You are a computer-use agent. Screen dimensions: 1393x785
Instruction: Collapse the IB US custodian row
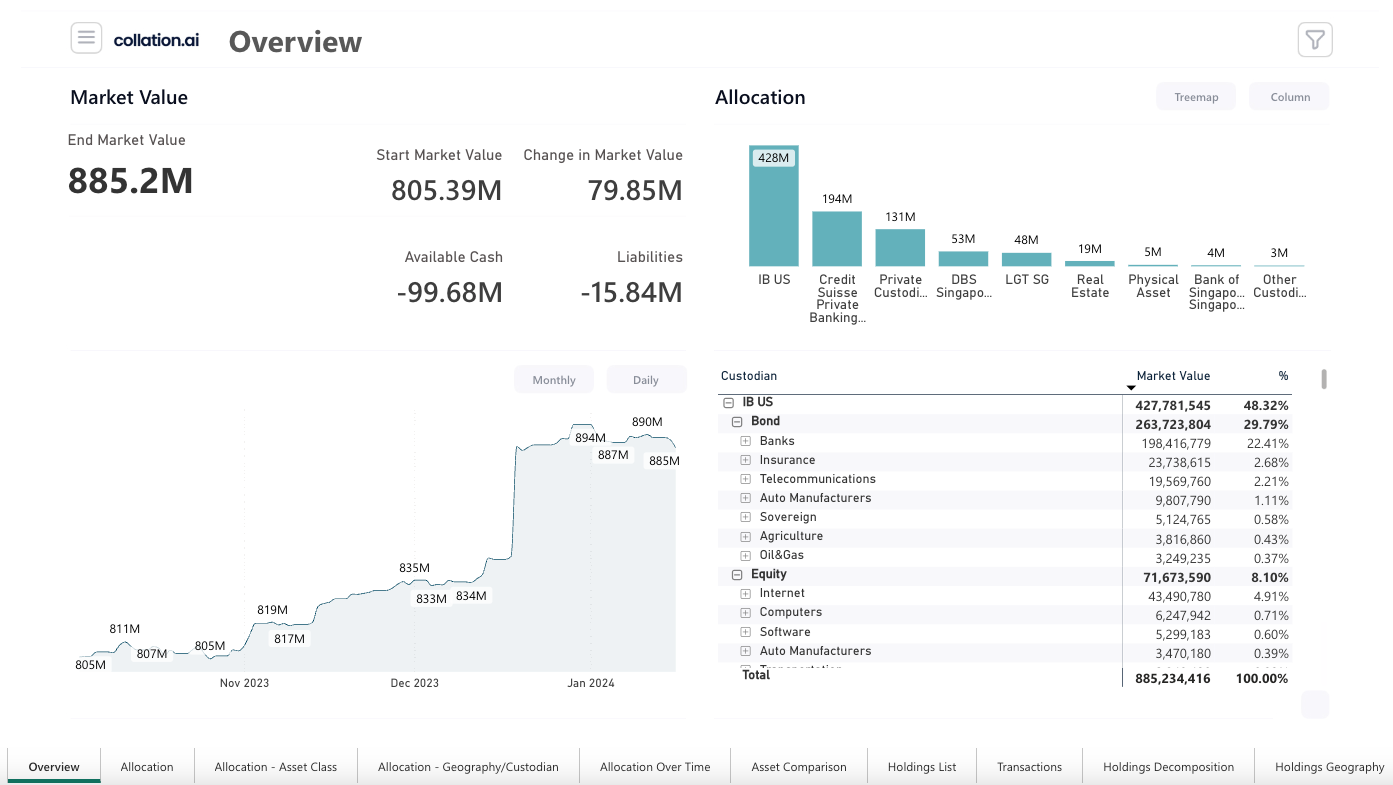click(727, 403)
